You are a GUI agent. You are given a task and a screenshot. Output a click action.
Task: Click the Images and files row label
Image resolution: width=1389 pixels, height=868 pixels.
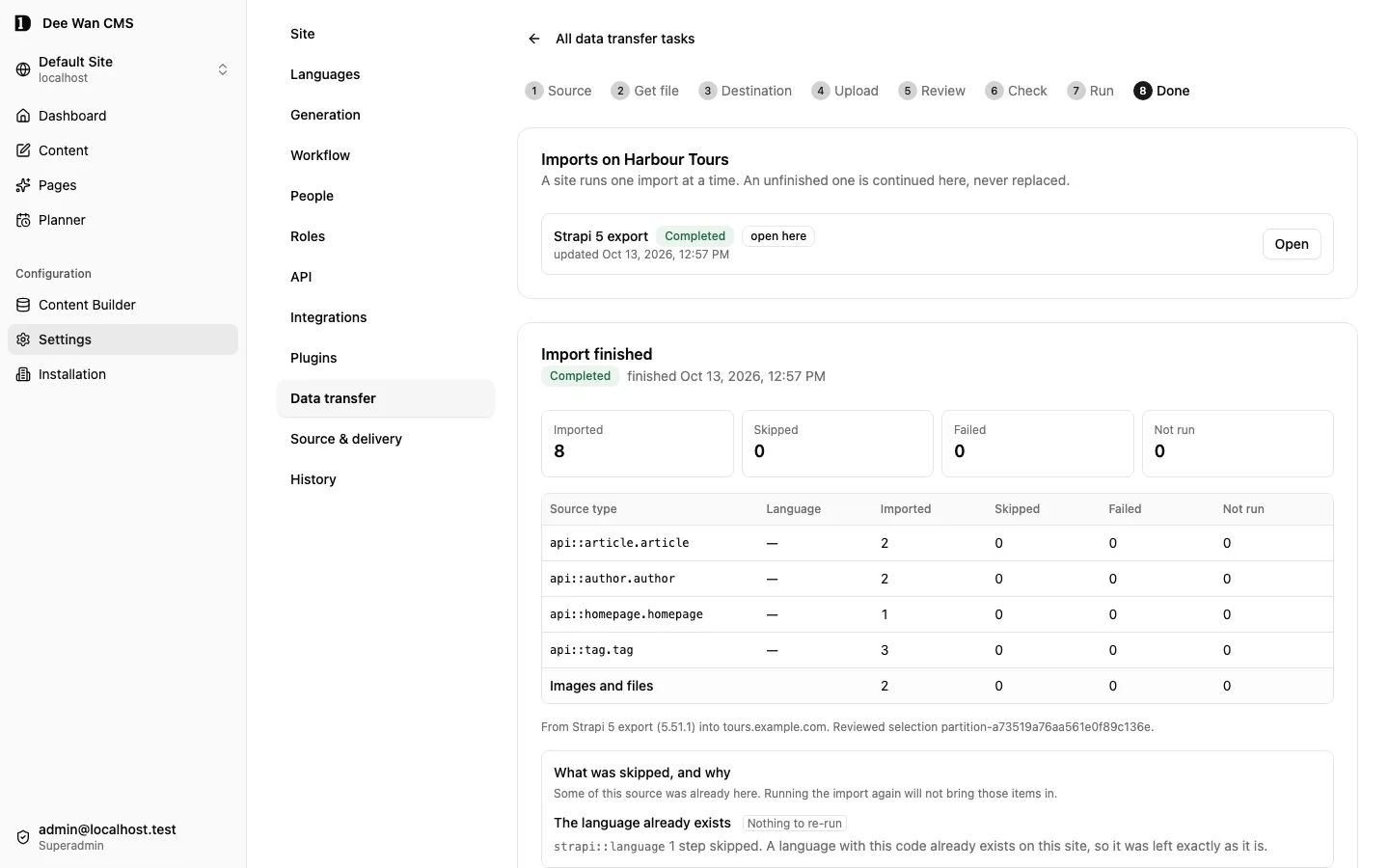tap(601, 686)
